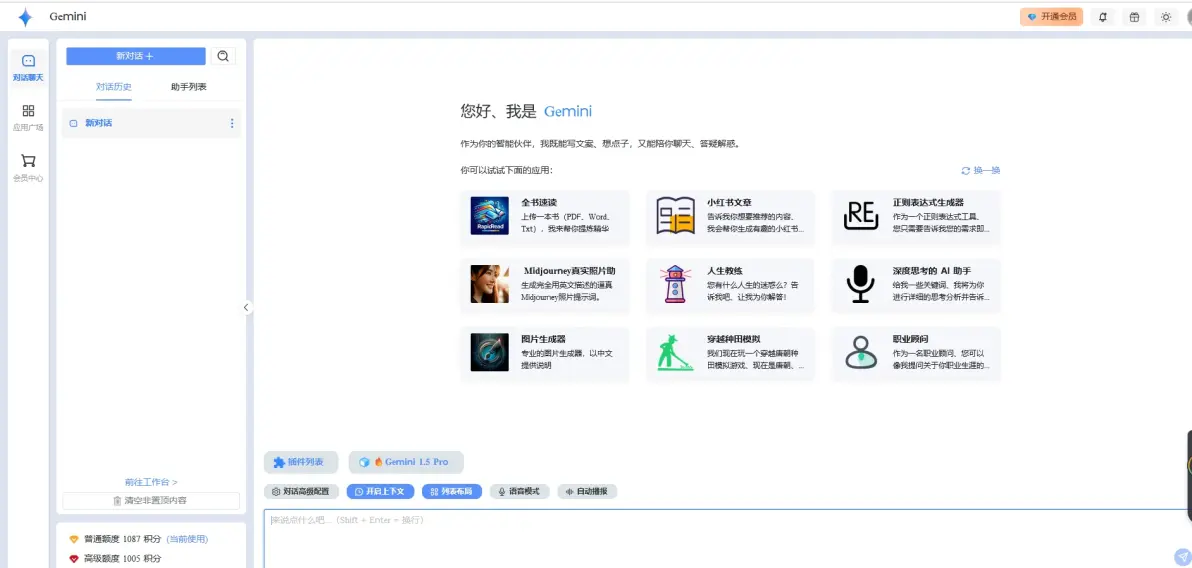The width and height of the screenshot is (1192, 568).
Task: Select the 新对话 conversation in history
Action: pos(151,123)
